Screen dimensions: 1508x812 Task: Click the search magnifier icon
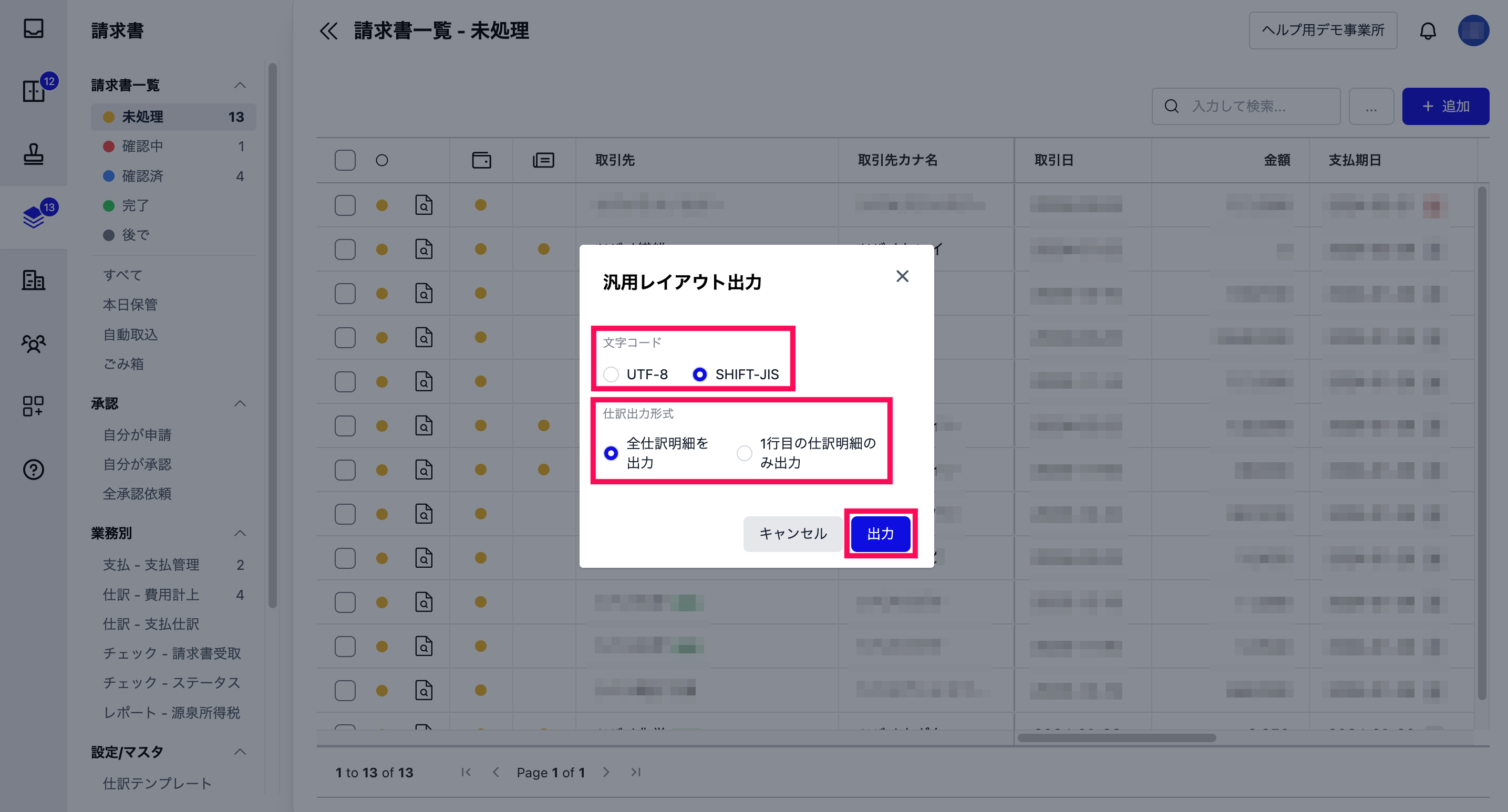point(1171,106)
